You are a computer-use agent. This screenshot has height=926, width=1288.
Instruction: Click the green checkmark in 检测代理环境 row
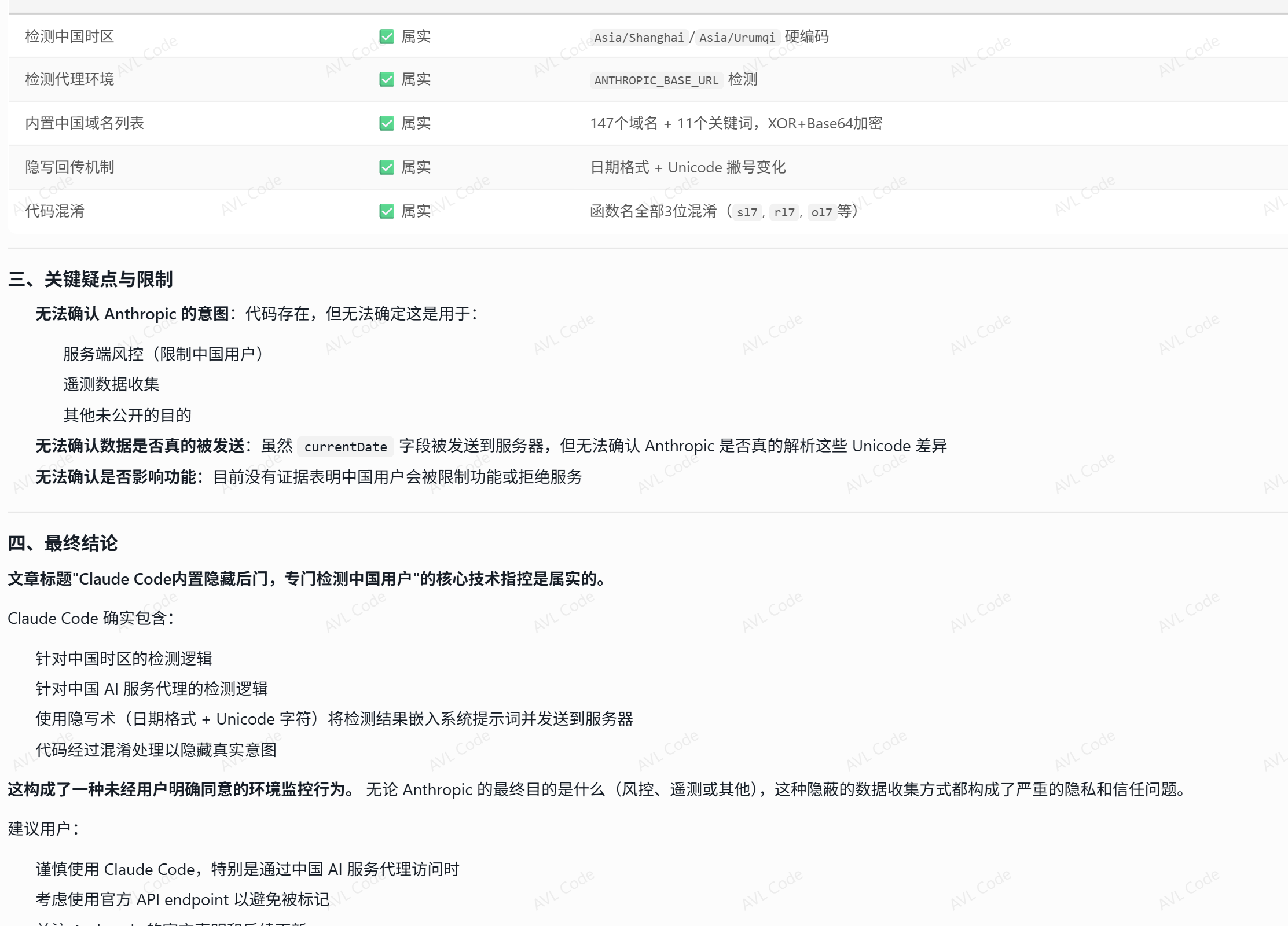tap(387, 79)
